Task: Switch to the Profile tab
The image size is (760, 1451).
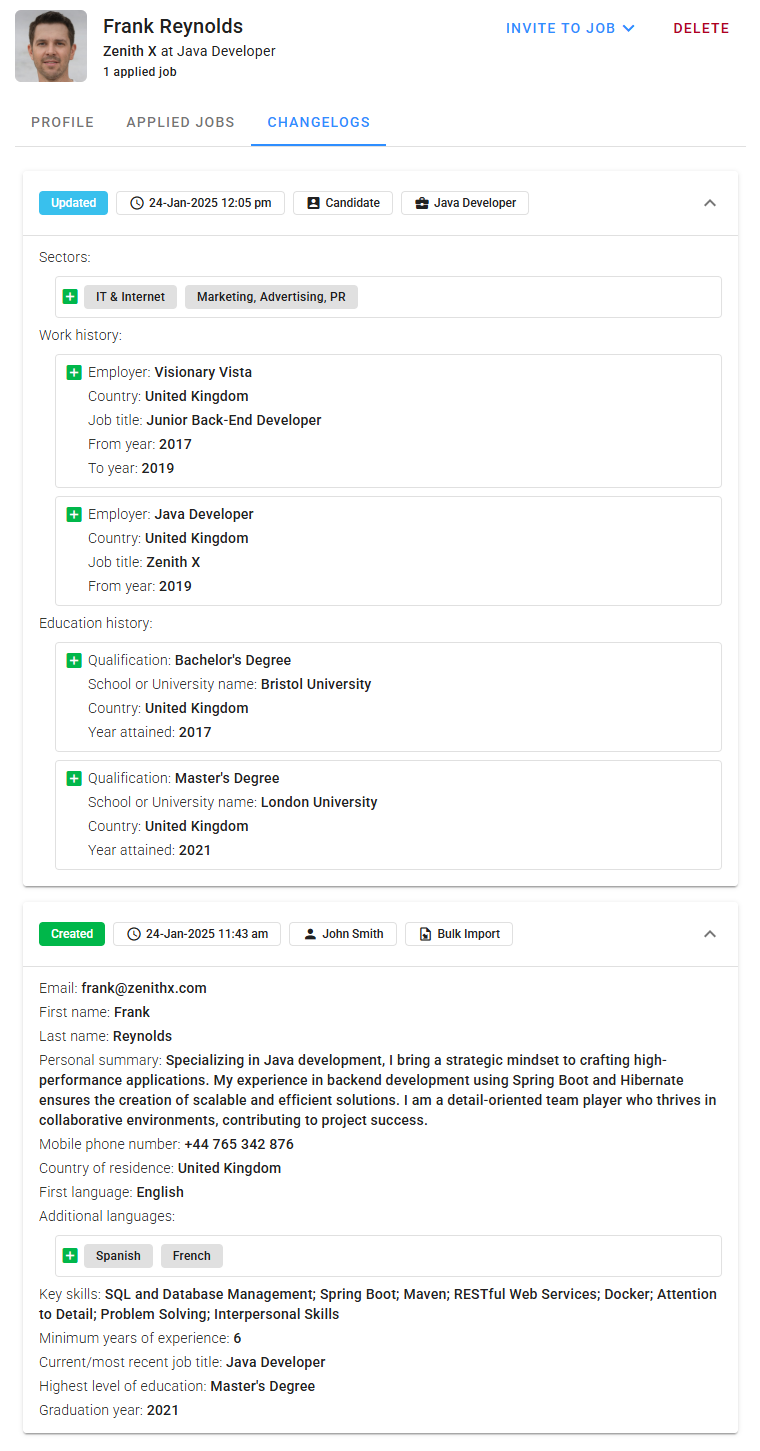Action: point(62,121)
